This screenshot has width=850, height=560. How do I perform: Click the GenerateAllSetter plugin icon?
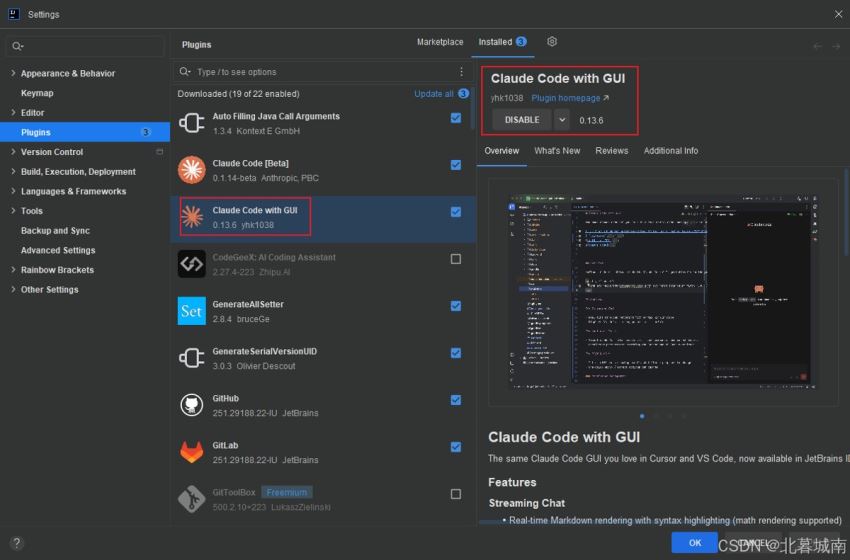(x=191, y=311)
